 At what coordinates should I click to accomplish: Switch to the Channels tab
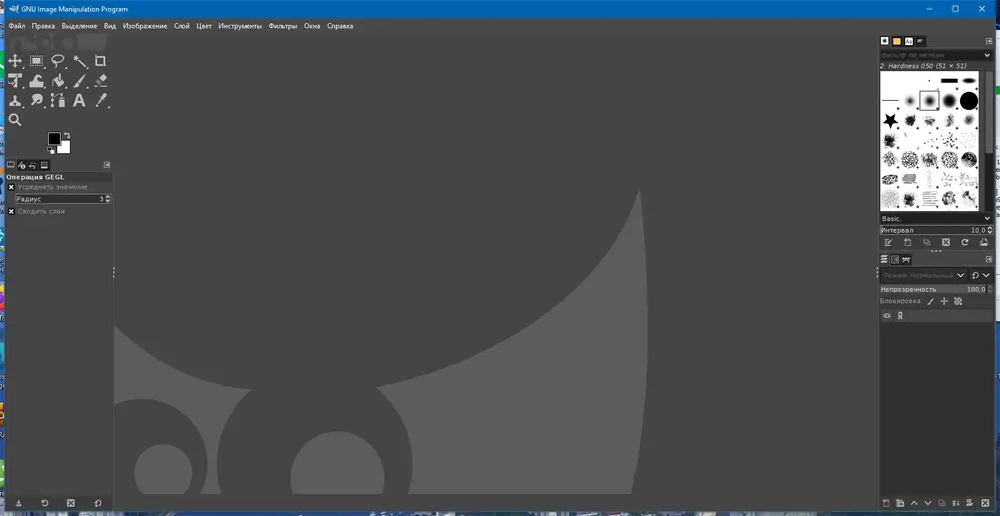895,259
